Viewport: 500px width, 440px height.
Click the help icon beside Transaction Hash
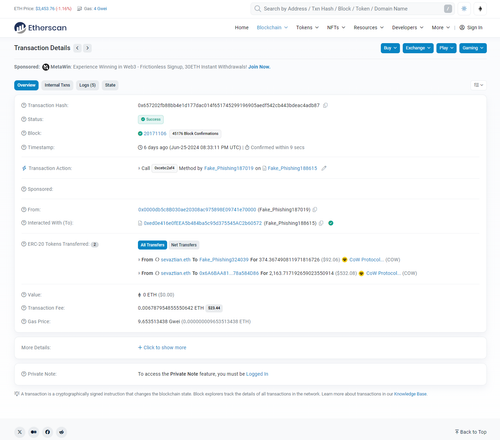[x=24, y=105]
